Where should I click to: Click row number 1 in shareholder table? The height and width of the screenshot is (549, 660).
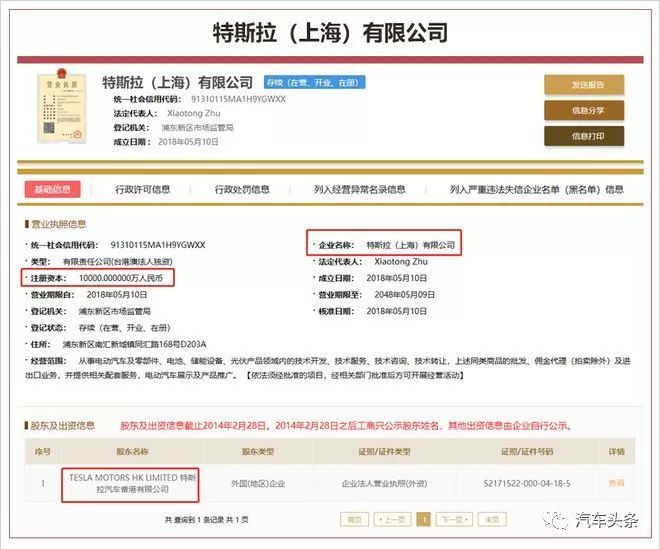point(43,483)
